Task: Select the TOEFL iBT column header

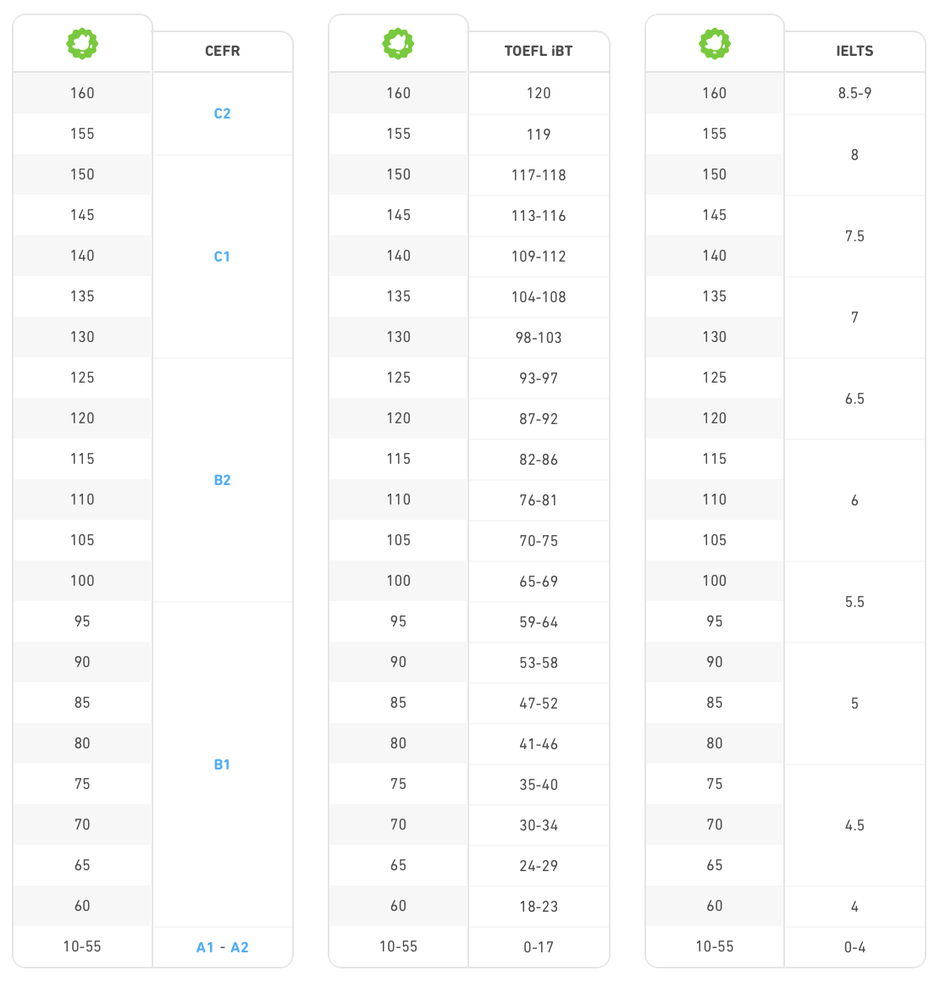Action: pos(538,51)
